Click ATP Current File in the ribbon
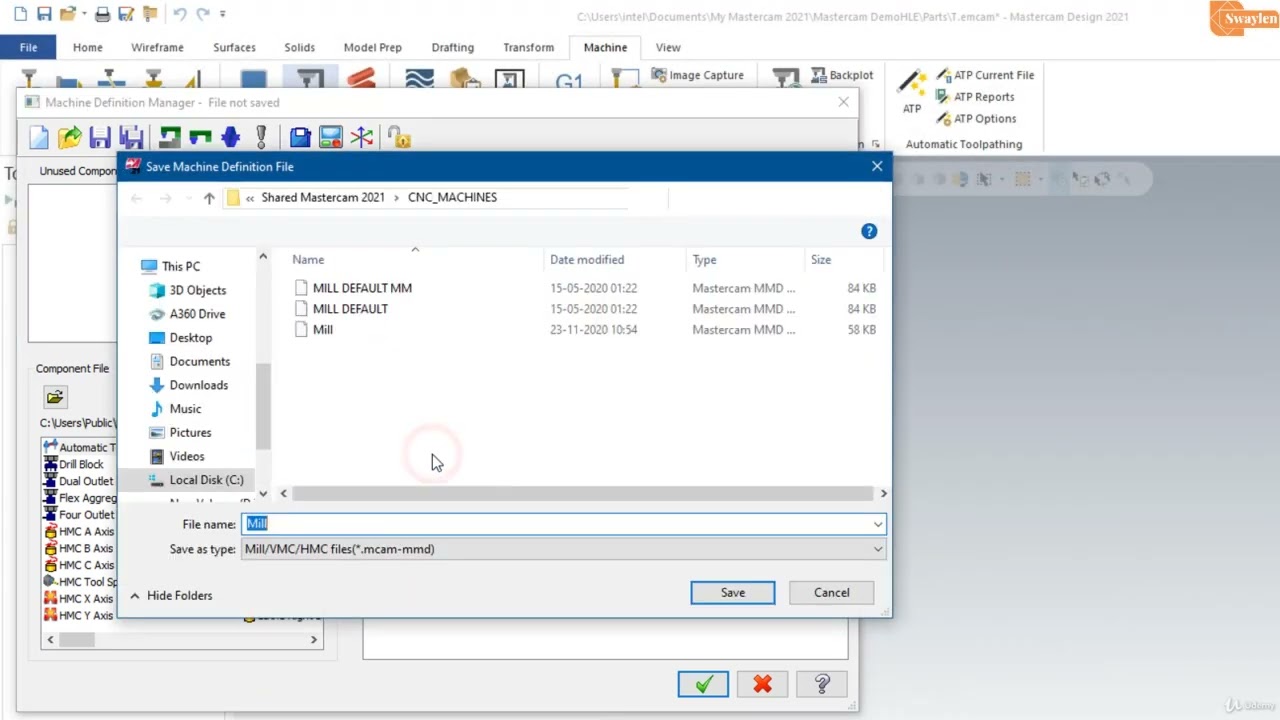 [985, 75]
